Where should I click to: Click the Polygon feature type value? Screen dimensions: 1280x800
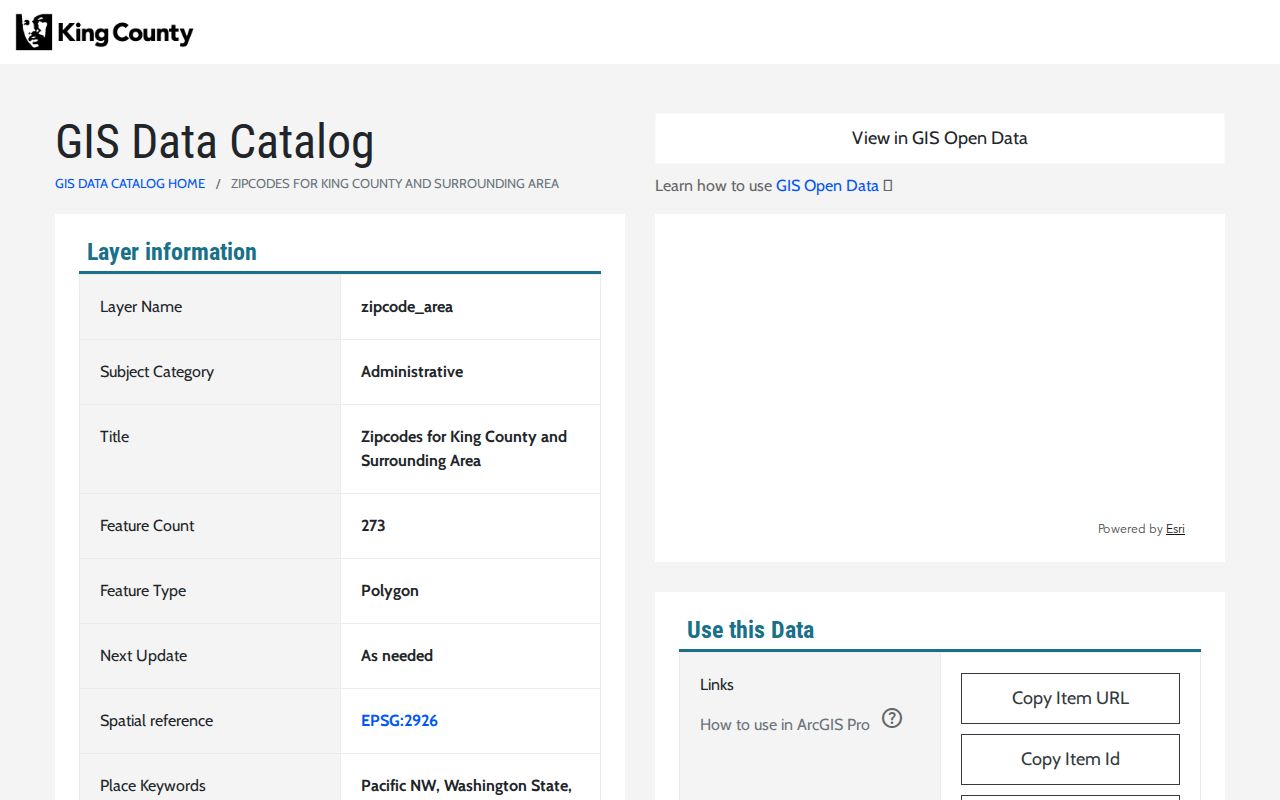coord(390,591)
